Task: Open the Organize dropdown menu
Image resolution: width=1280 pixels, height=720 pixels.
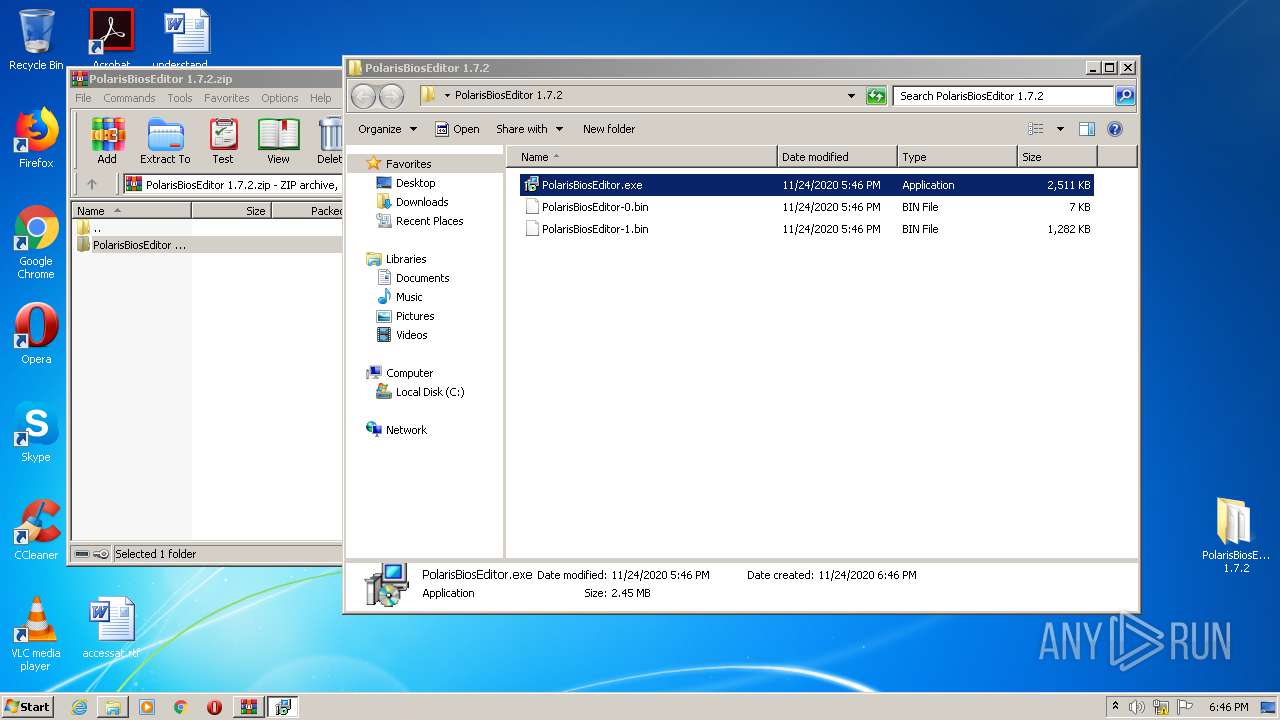Action: pos(387,129)
